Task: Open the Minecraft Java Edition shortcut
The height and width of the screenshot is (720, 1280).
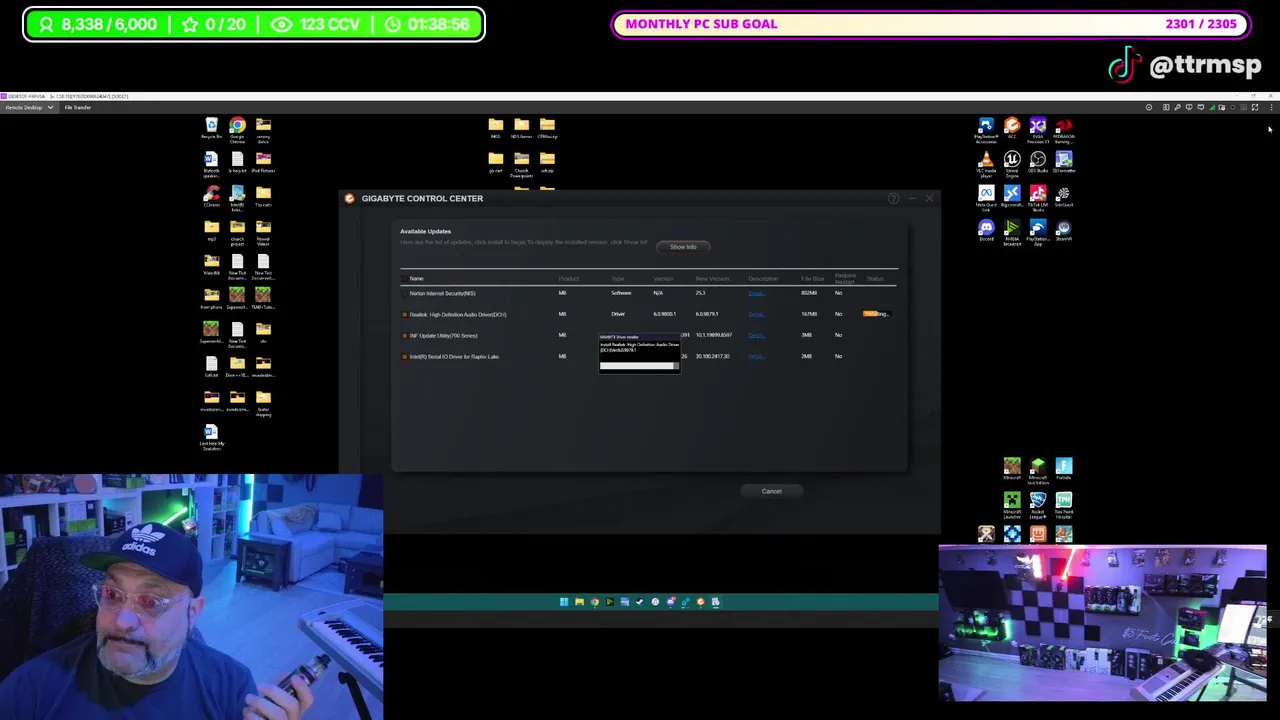Action: click(x=1038, y=470)
